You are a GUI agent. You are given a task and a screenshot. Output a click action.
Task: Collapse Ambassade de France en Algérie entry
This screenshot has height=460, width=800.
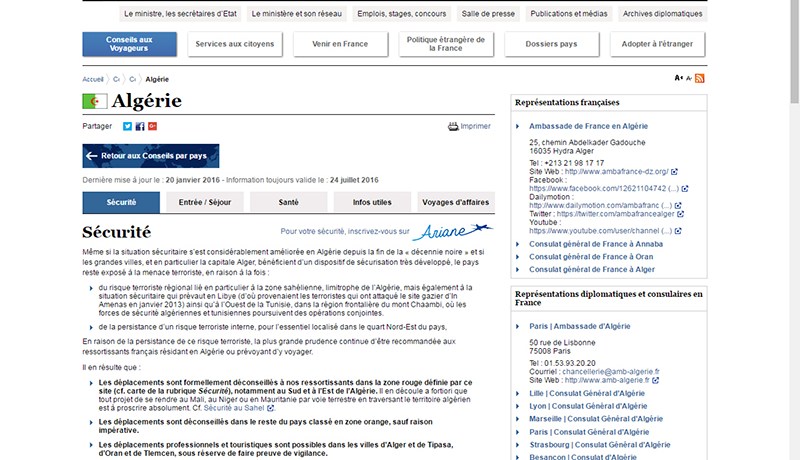[x=588, y=126]
